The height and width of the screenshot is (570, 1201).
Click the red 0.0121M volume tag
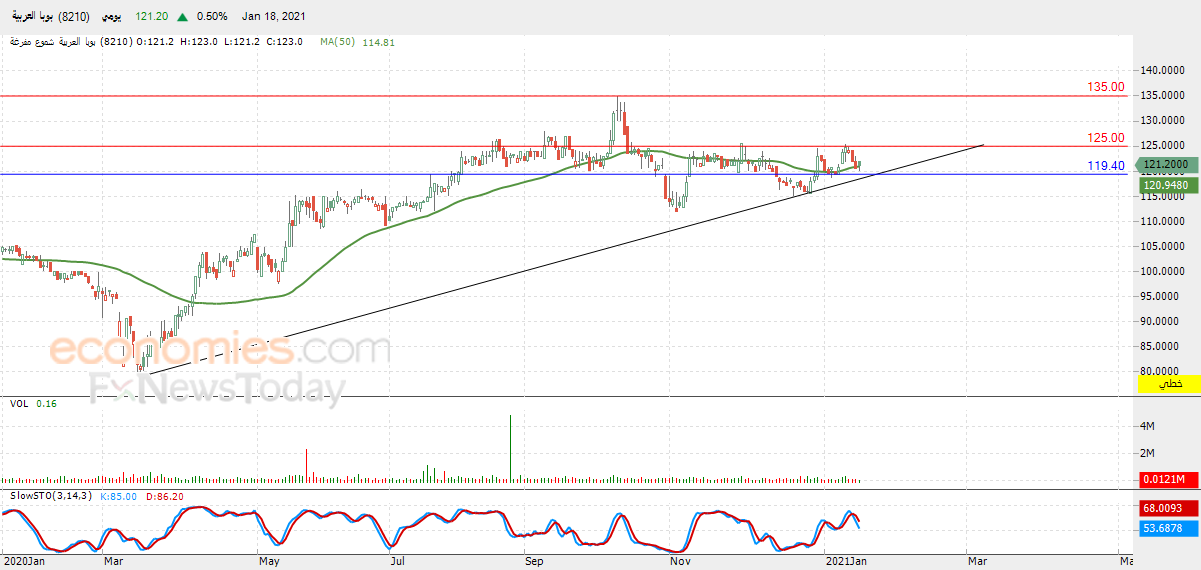click(x=1169, y=480)
